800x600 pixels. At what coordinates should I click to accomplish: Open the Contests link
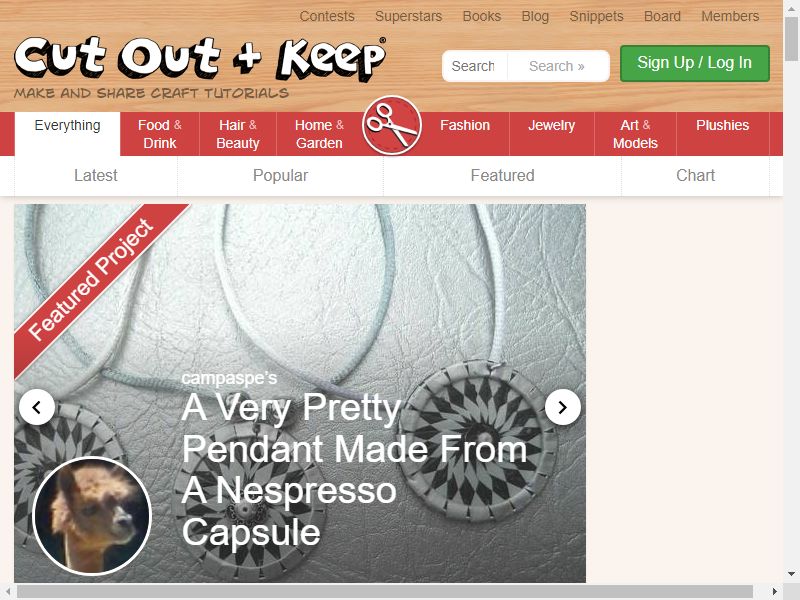(327, 16)
